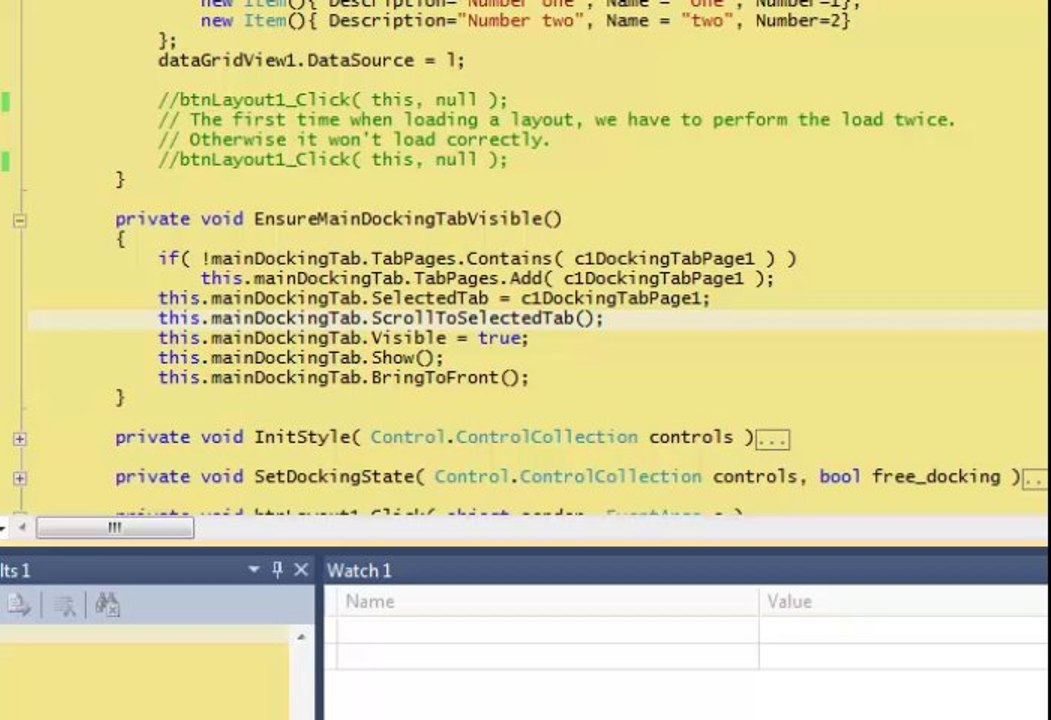Image resolution: width=1051 pixels, height=720 pixels.
Task: Click the collapsed ellipsis box after InitStyle
Action: (773, 440)
